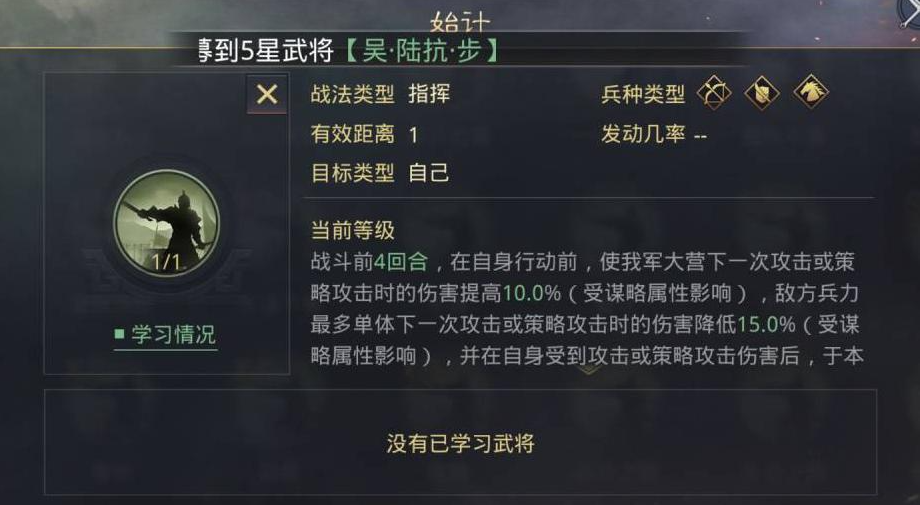Tap the 没有已学习武将 empty list area

[x=461, y=443]
